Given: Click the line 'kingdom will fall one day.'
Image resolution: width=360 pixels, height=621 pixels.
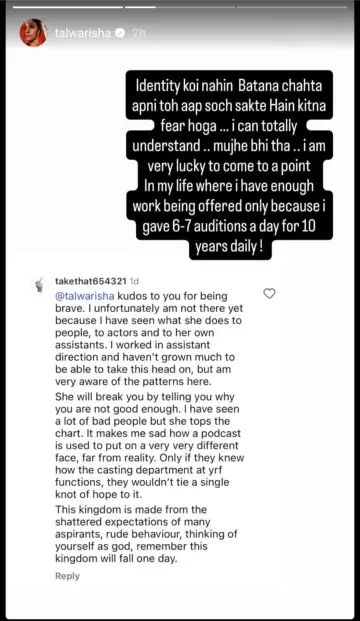Looking at the screenshot, I should coord(116,558).
